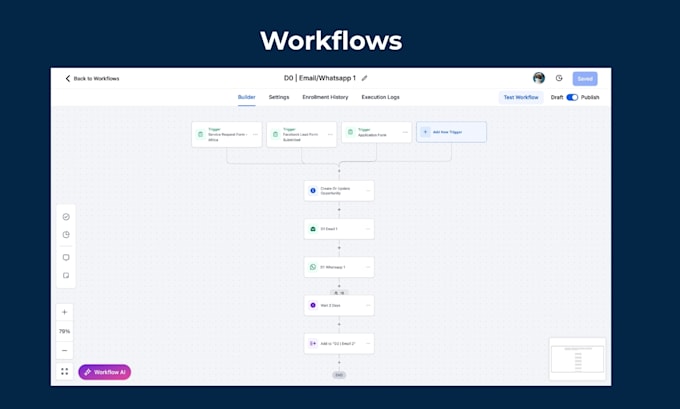Click the 79% zoom level value
This screenshot has width=680, height=409.
pyautogui.click(x=65, y=331)
